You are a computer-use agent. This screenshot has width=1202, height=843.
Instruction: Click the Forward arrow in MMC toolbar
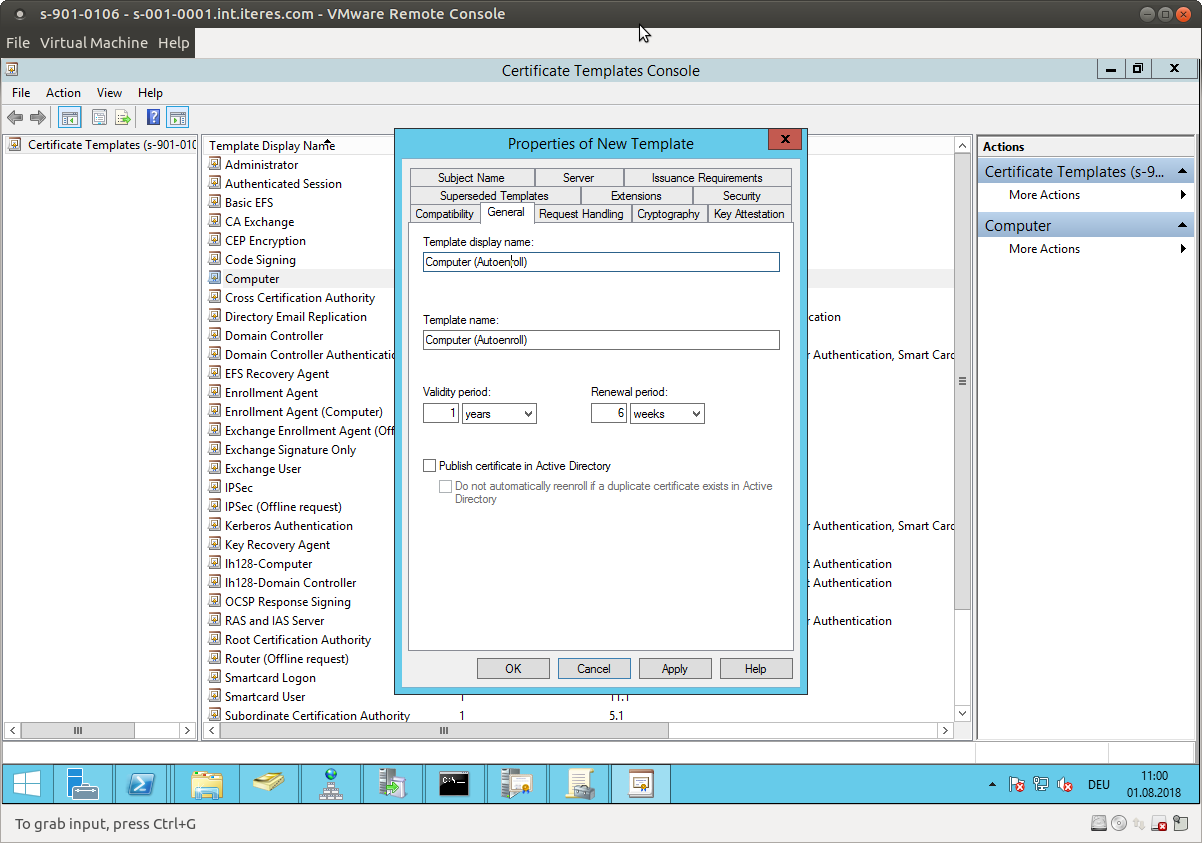click(x=38, y=117)
